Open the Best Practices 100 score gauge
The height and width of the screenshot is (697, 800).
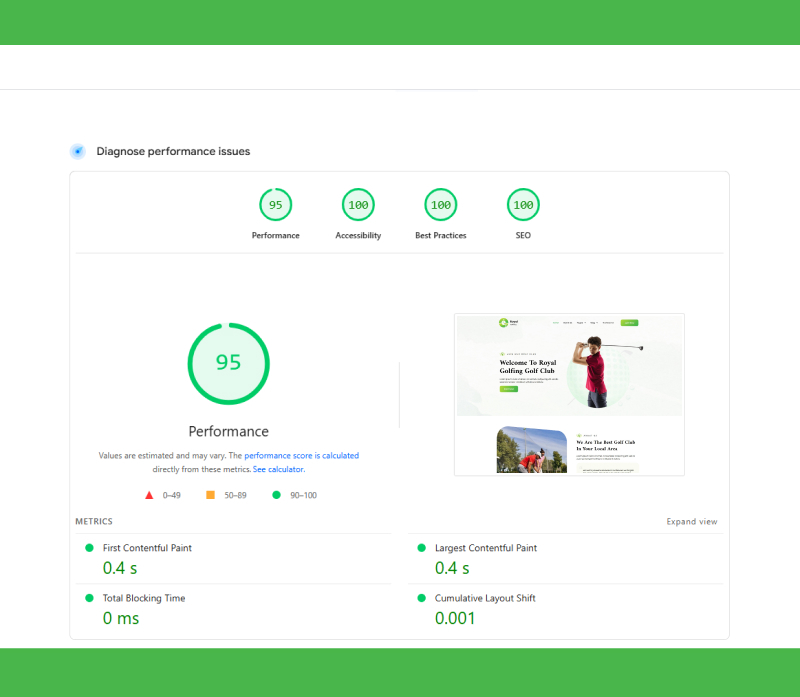coord(440,205)
